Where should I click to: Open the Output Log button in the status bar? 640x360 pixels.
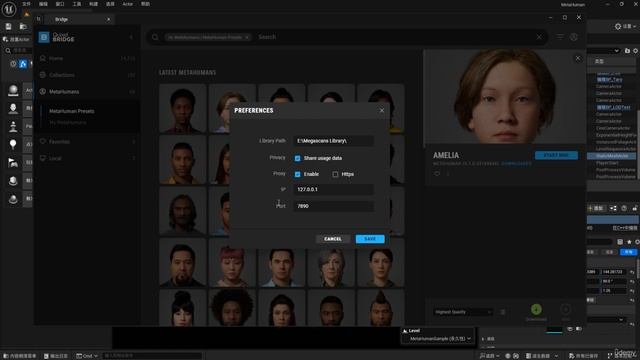pos(56,356)
